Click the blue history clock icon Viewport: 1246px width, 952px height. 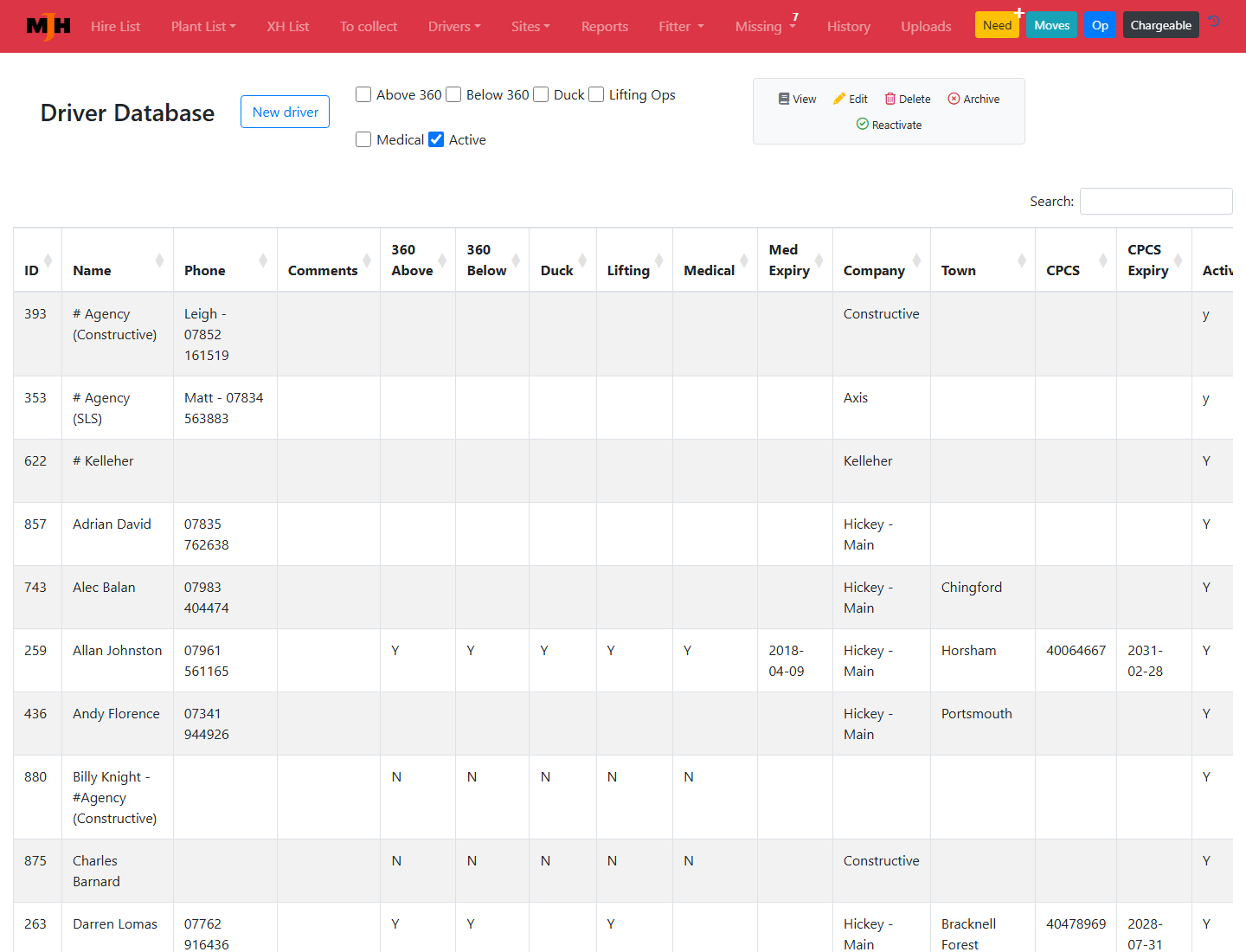[1215, 22]
